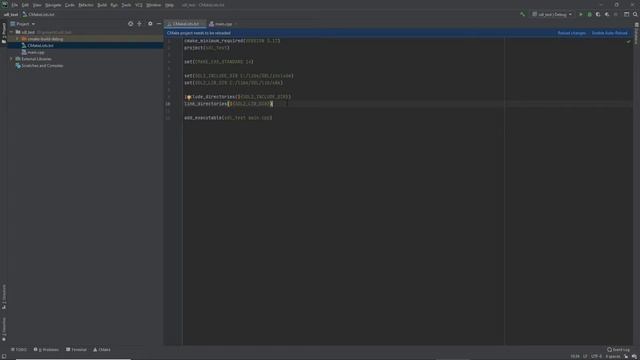Open Project panel settings gear
This screenshot has height=360, width=640.
150,24
